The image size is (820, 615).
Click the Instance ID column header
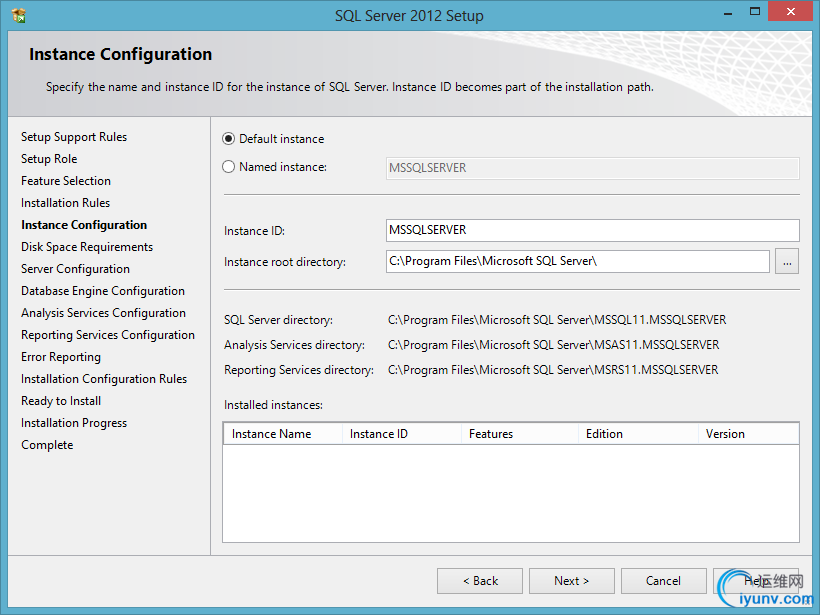point(402,434)
